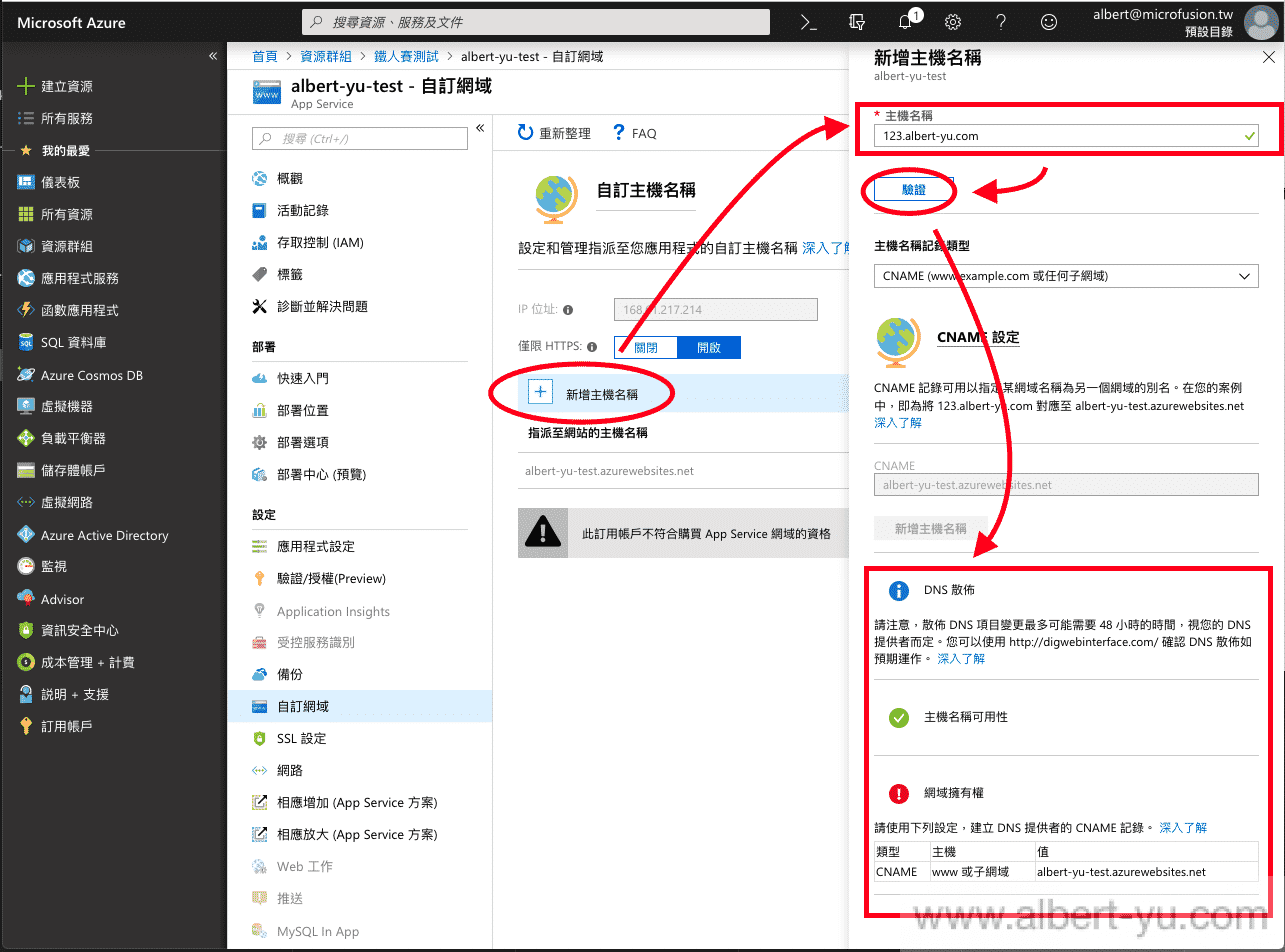
Task: Click 深入了解 link under CNAME description
Action: click(898, 423)
